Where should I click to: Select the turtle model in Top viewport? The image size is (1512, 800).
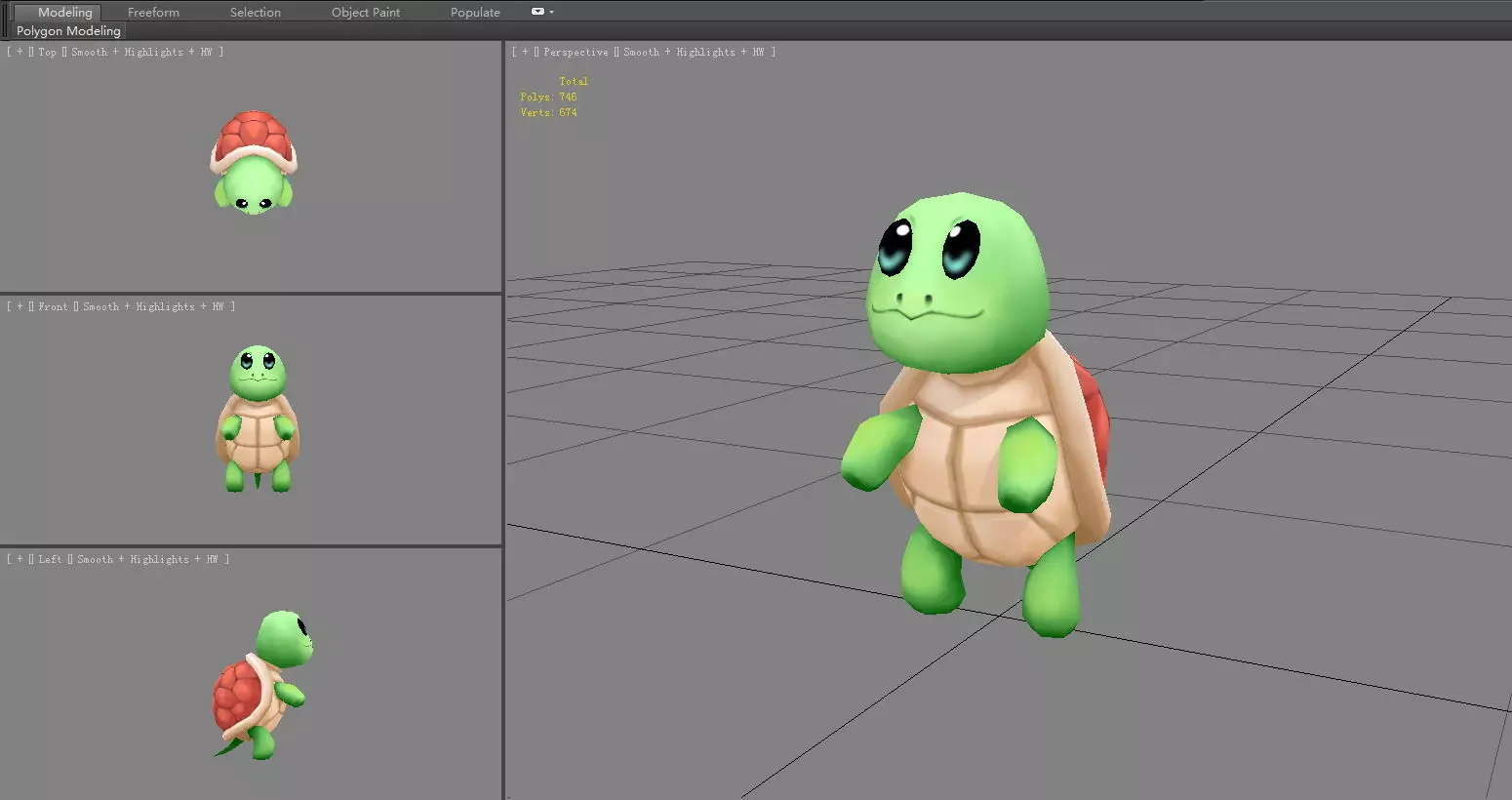click(254, 162)
